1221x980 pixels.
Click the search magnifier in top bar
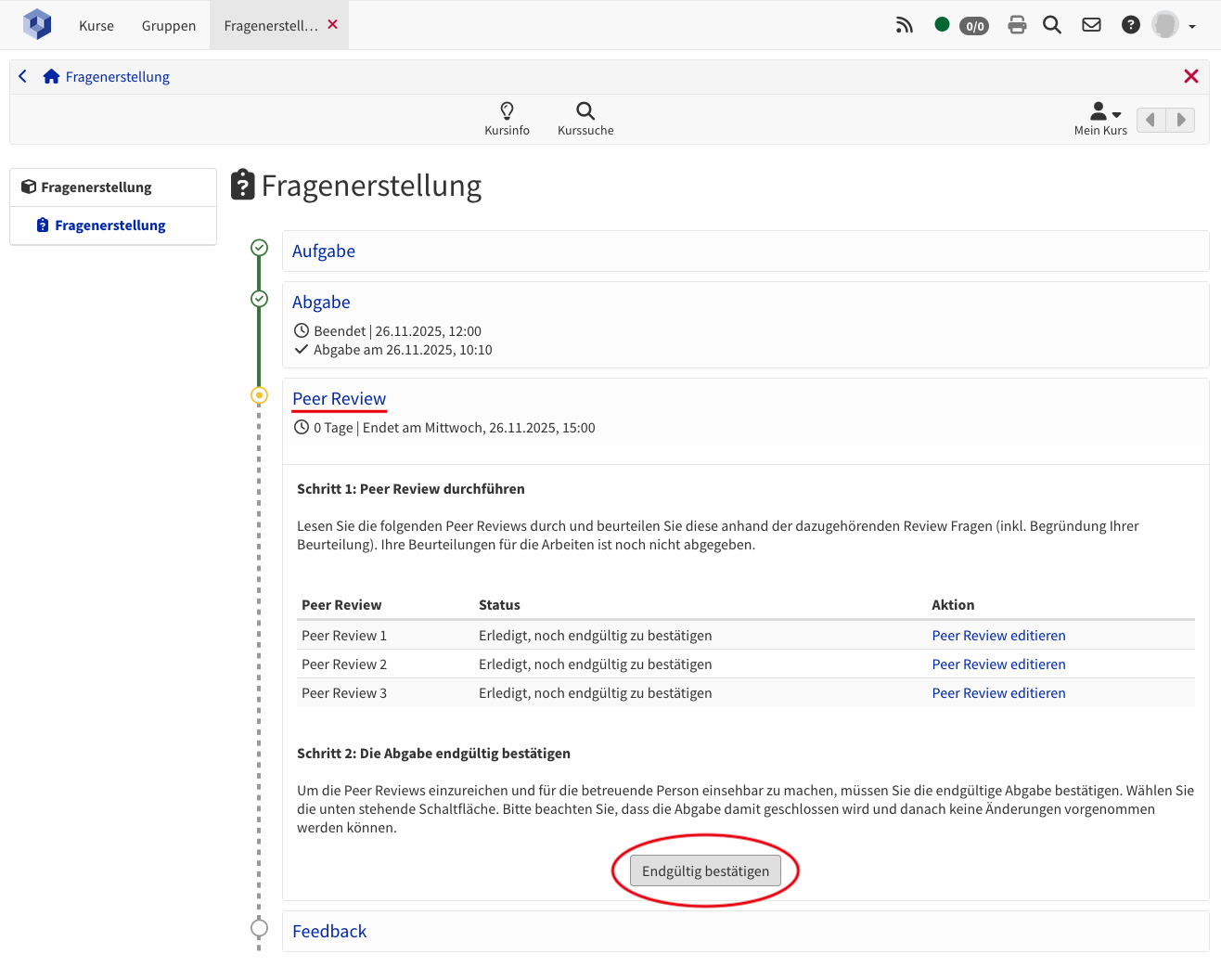pos(1051,25)
